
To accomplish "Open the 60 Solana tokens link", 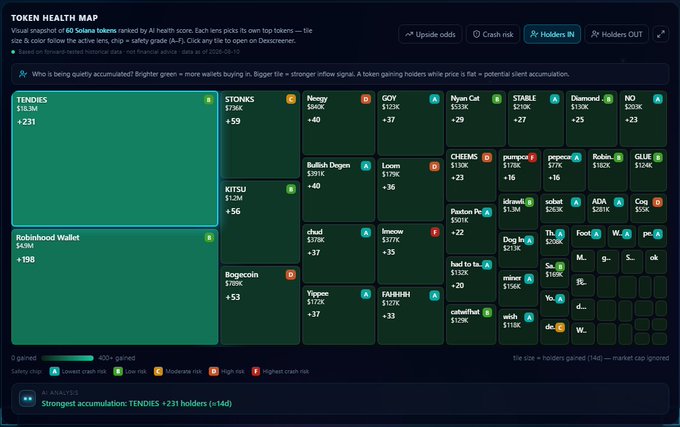I will pos(91,31).
